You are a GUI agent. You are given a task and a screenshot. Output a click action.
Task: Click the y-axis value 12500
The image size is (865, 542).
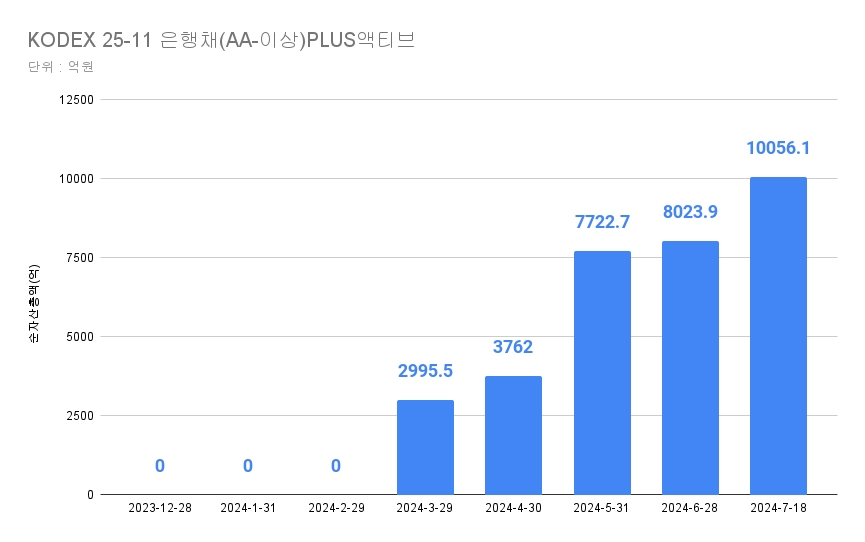pyautogui.click(x=77, y=100)
